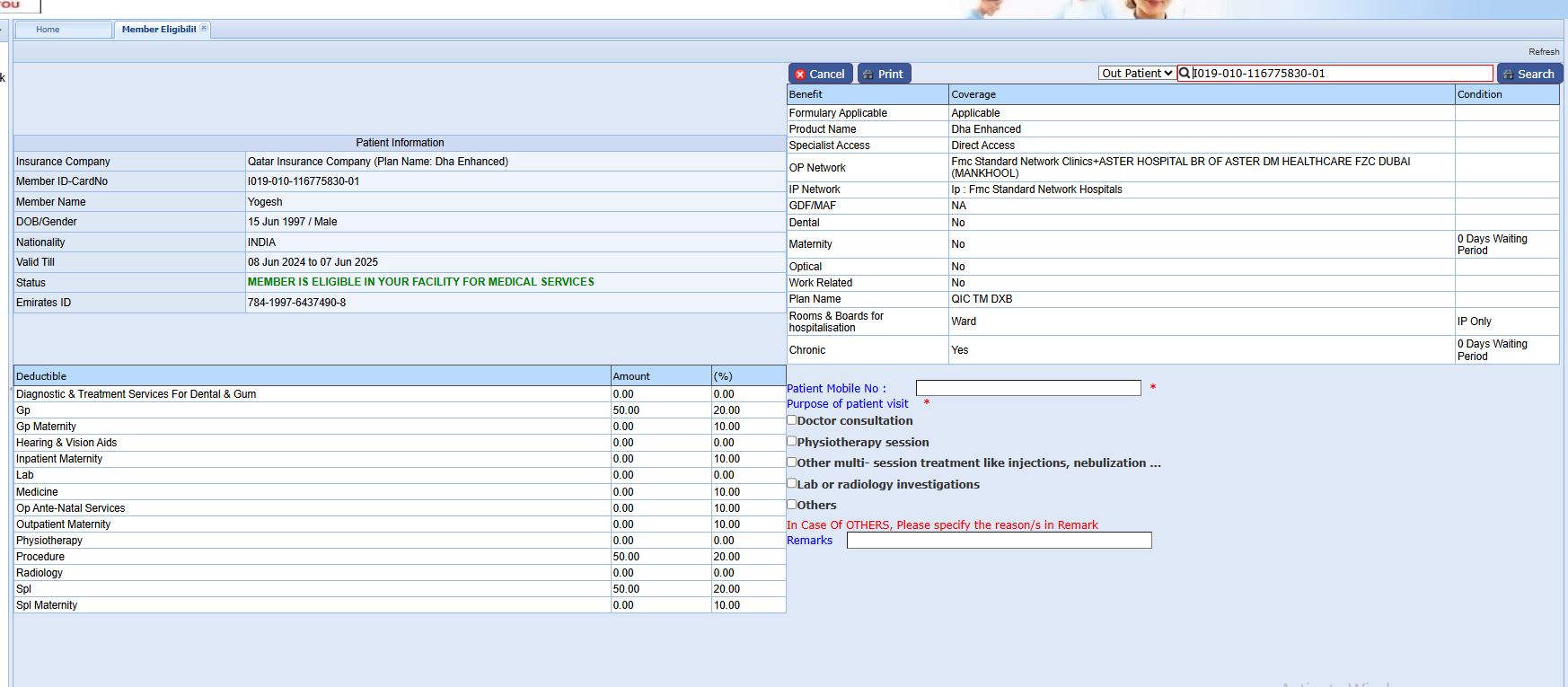The height and width of the screenshot is (687, 1568).
Task: Click the icon on the Search button
Action: click(1508, 75)
